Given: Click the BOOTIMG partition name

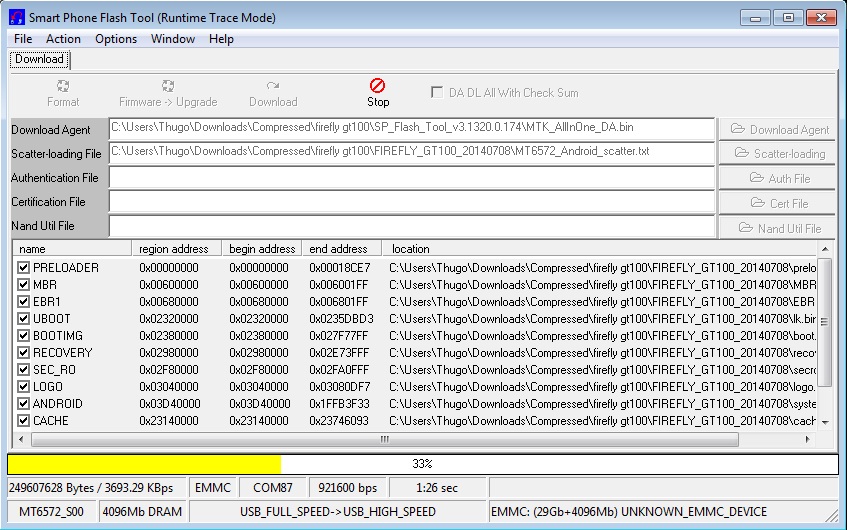Looking at the screenshot, I should coord(58,336).
